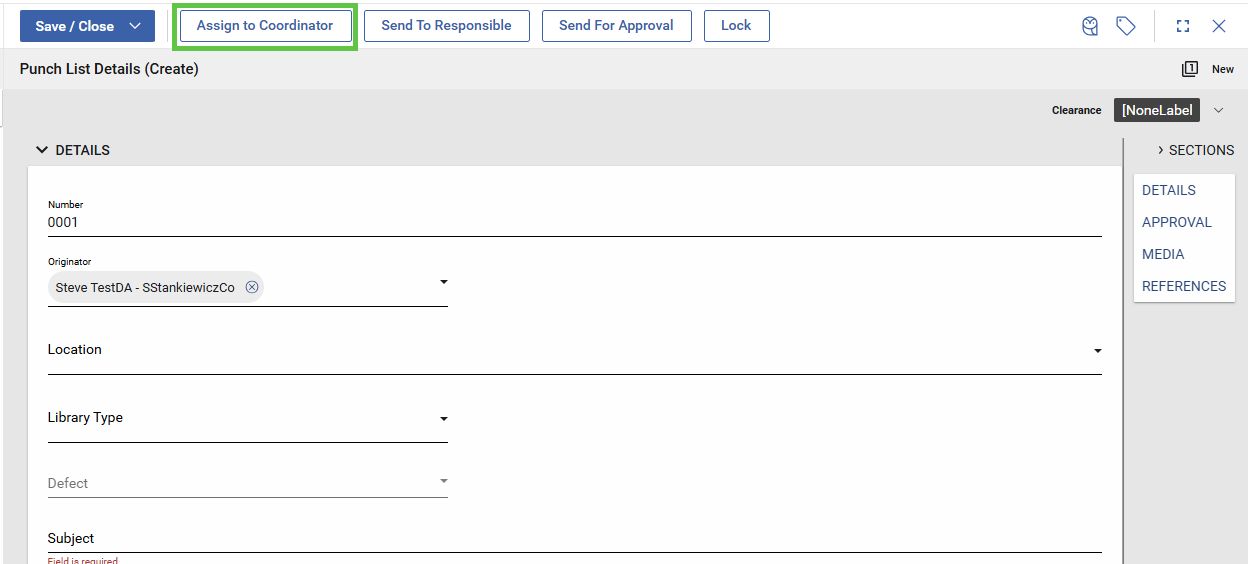Close the Punch List Details form
The width and height of the screenshot is (1248, 564).
coord(1219,27)
